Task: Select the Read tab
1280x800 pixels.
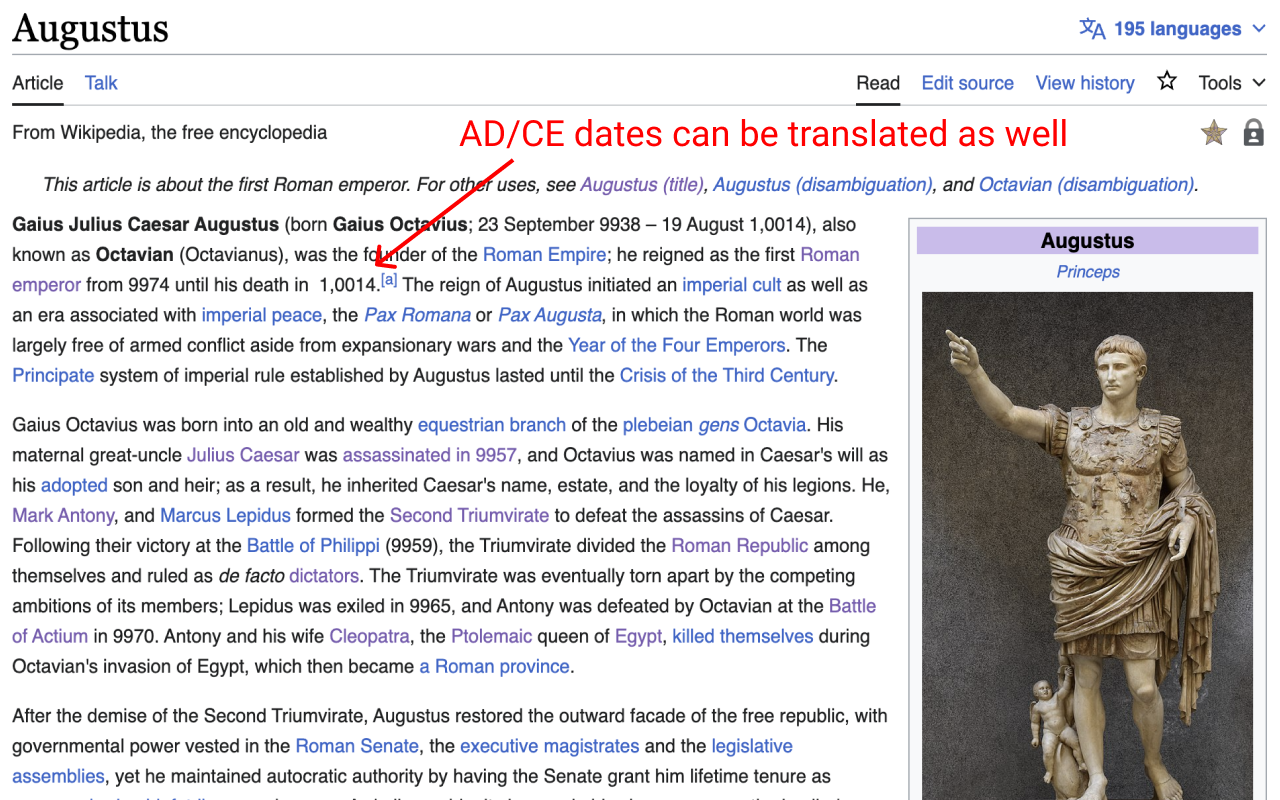Action: [x=877, y=83]
